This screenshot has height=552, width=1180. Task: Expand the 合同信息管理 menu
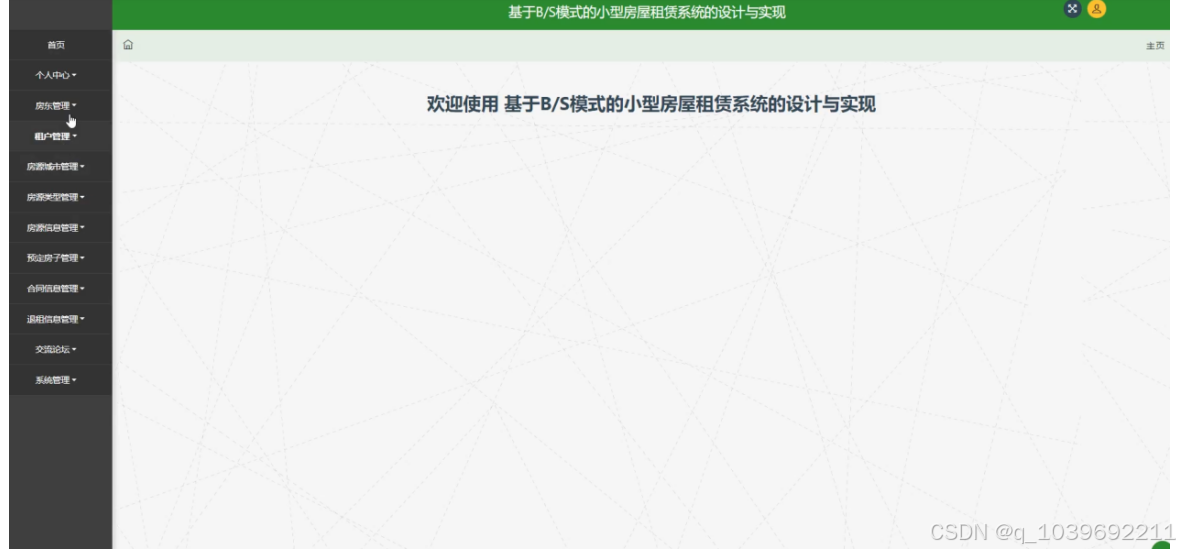[56, 289]
